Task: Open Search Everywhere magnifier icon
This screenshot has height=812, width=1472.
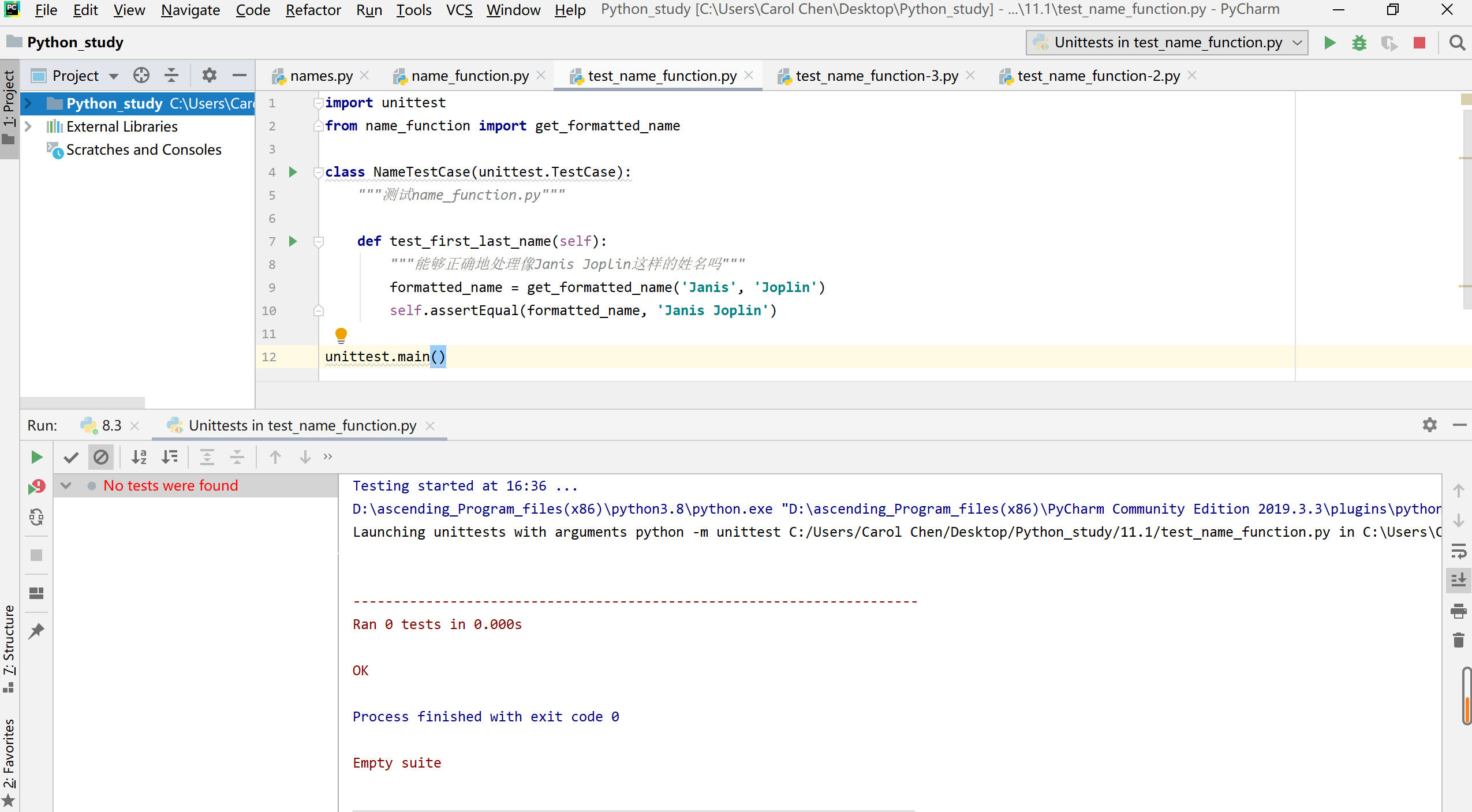Action: 1457,43
